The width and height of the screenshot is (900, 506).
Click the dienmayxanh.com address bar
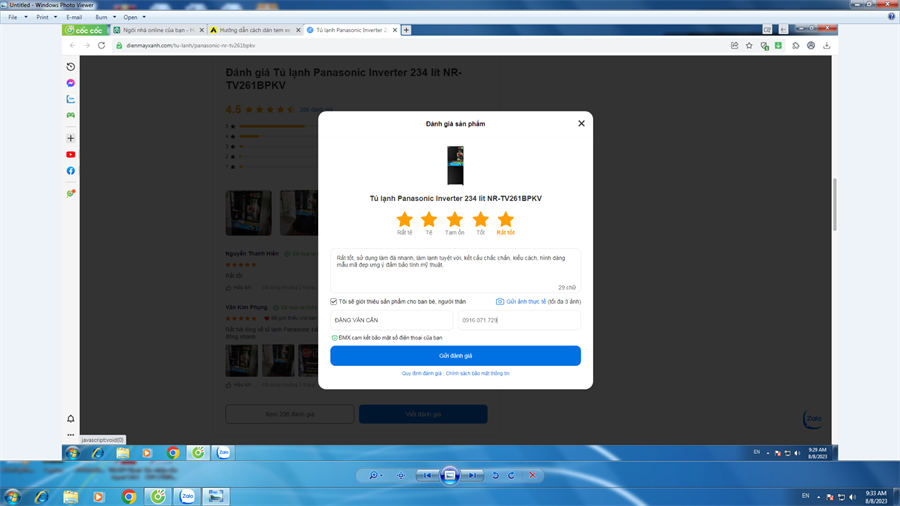pos(419,45)
